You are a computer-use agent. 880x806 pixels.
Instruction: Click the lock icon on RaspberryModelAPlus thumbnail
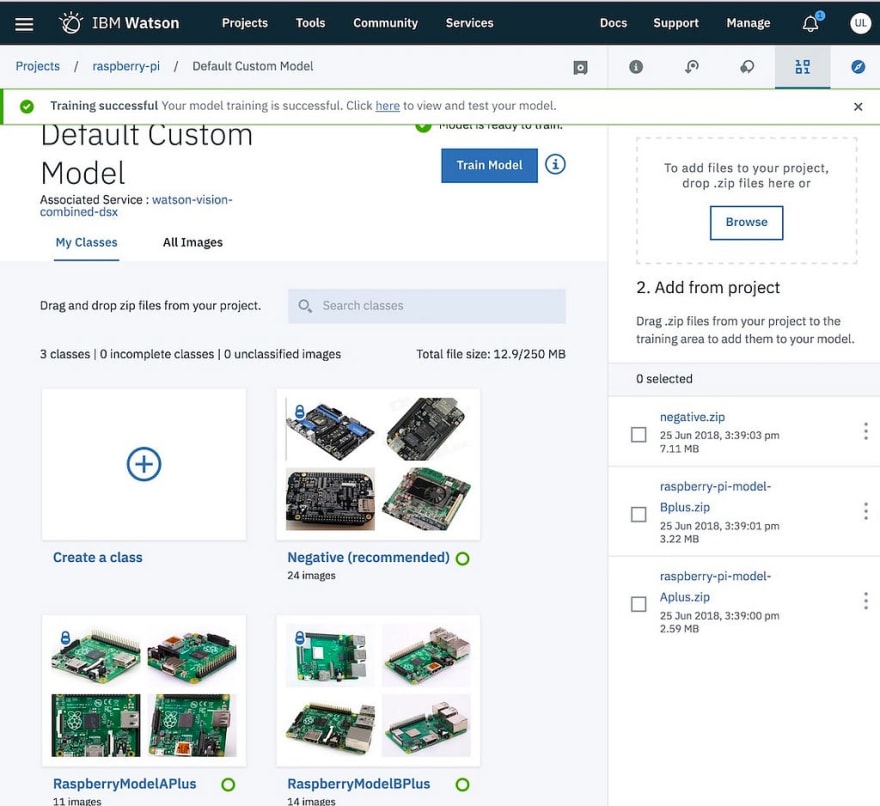click(65, 638)
